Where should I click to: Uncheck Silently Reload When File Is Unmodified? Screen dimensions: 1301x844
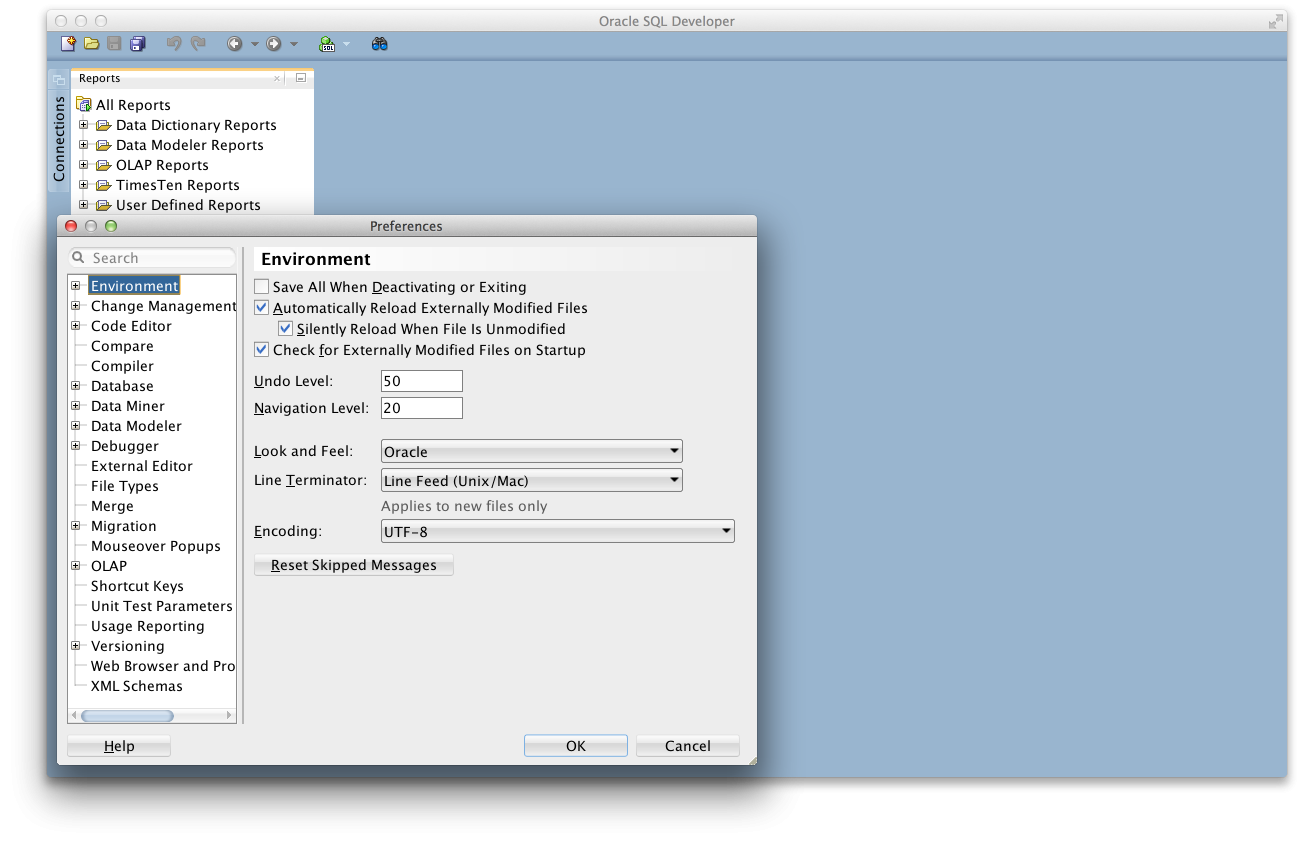286,329
